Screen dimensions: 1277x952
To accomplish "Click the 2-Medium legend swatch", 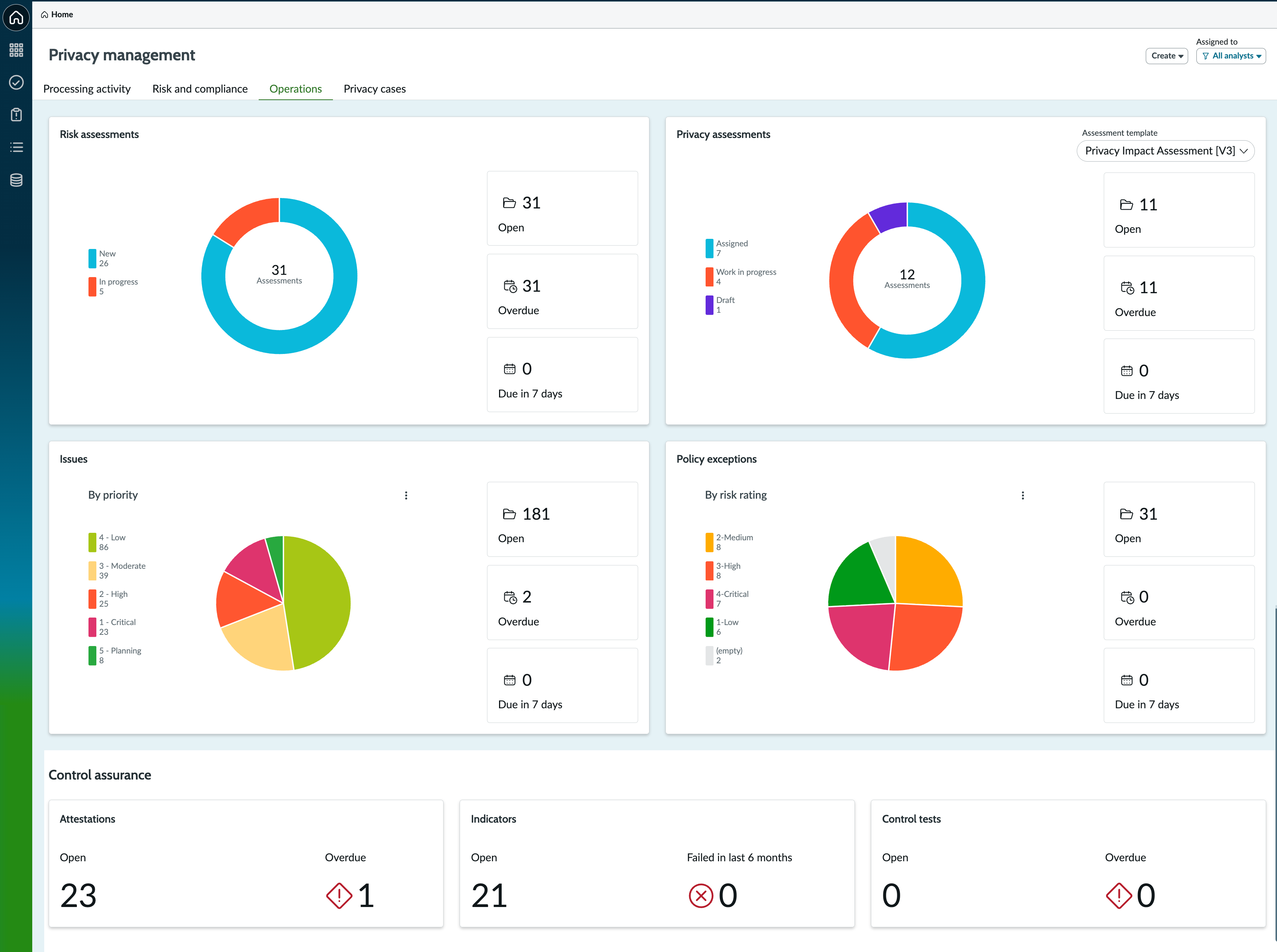I will click(x=709, y=542).
